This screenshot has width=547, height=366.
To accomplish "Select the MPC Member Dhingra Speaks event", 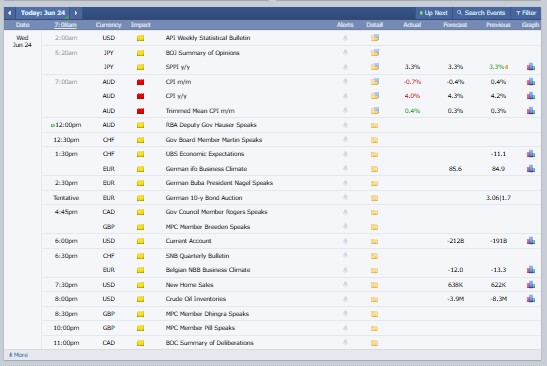I will 207,314.
